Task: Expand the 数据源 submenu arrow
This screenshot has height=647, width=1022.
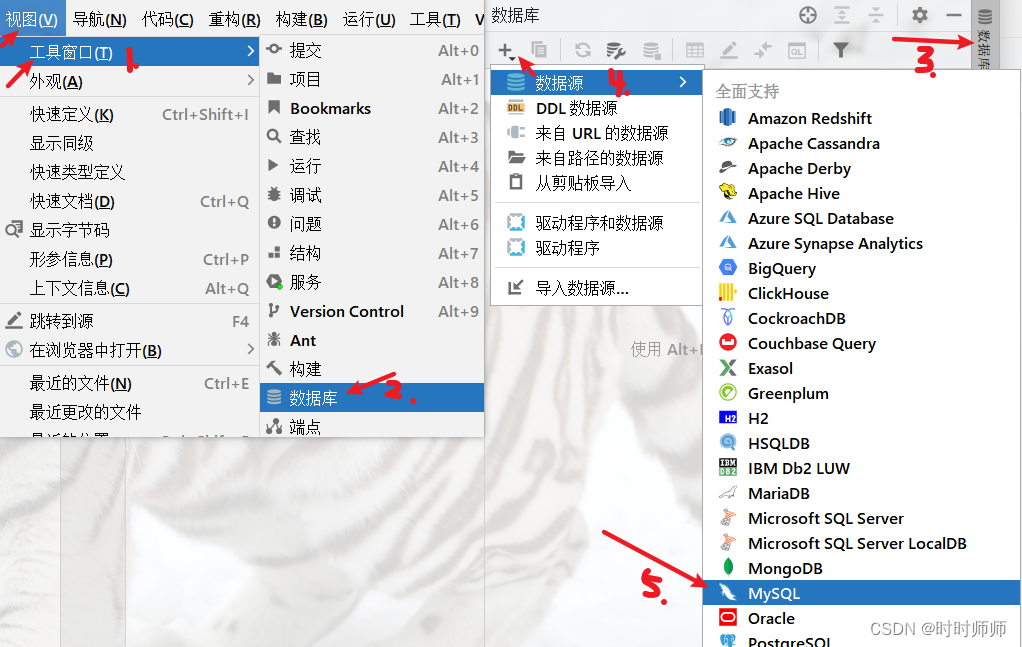Action: [x=682, y=82]
